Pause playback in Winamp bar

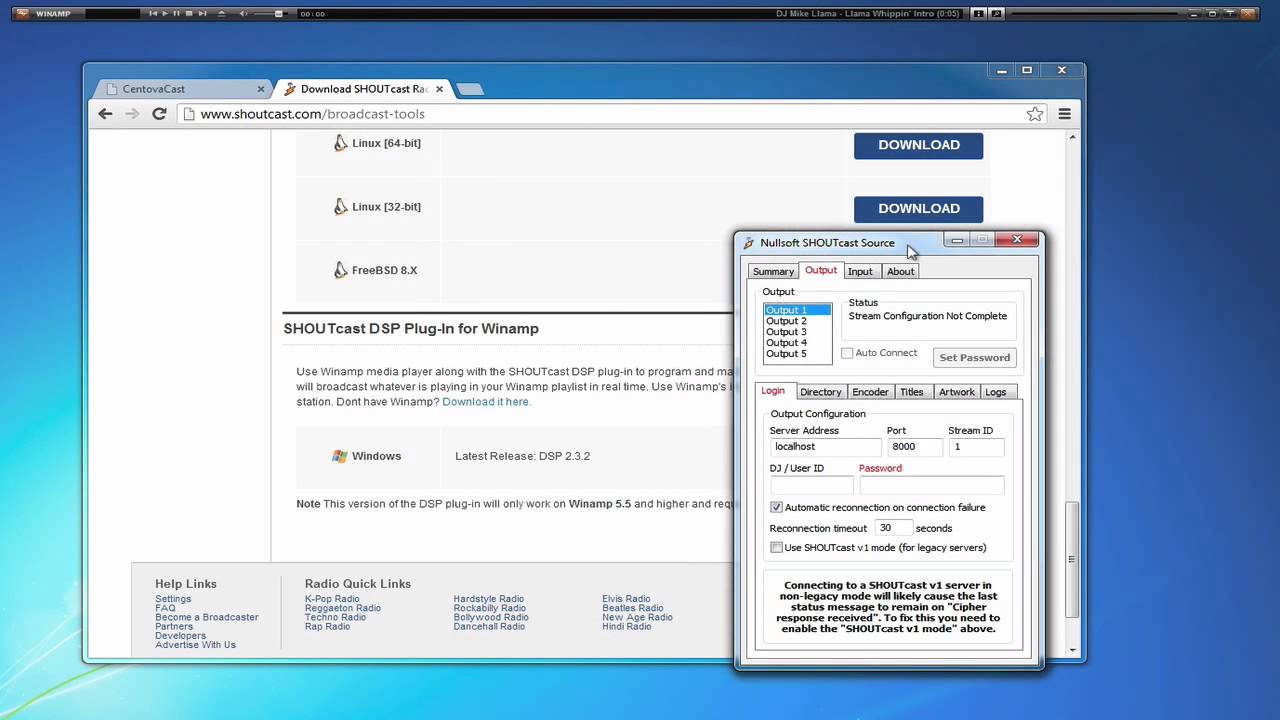(177, 13)
